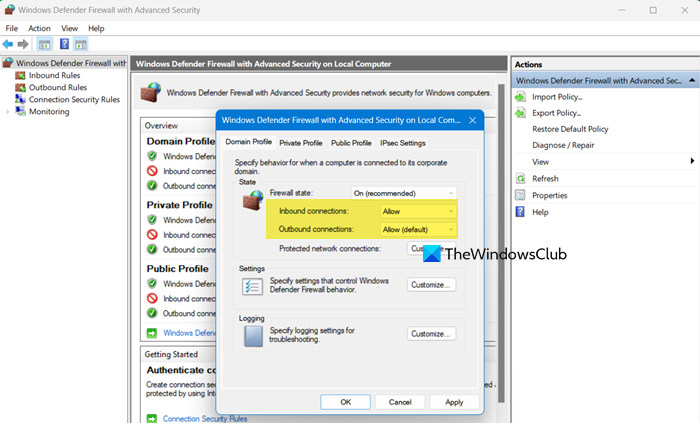Image resolution: width=700 pixels, height=424 pixels.
Task: Click the Back arrow toolbar icon
Action: pos(8,44)
